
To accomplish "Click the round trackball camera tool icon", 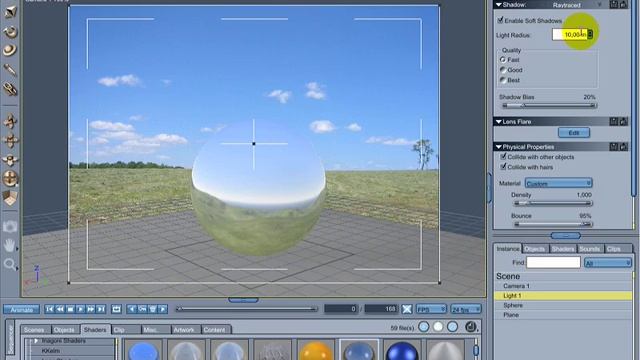I will click(10, 178).
